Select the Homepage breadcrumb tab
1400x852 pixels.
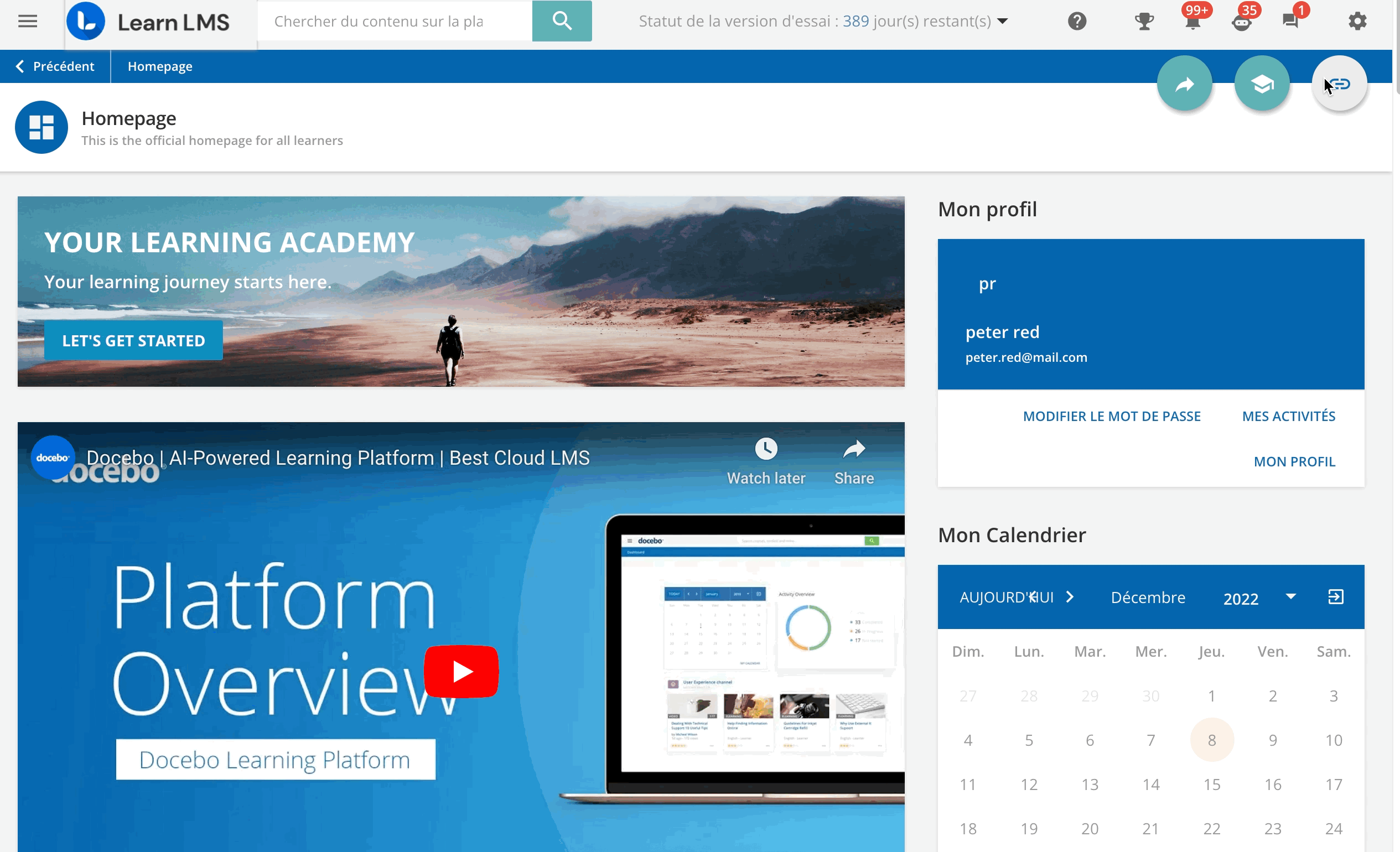tap(160, 66)
